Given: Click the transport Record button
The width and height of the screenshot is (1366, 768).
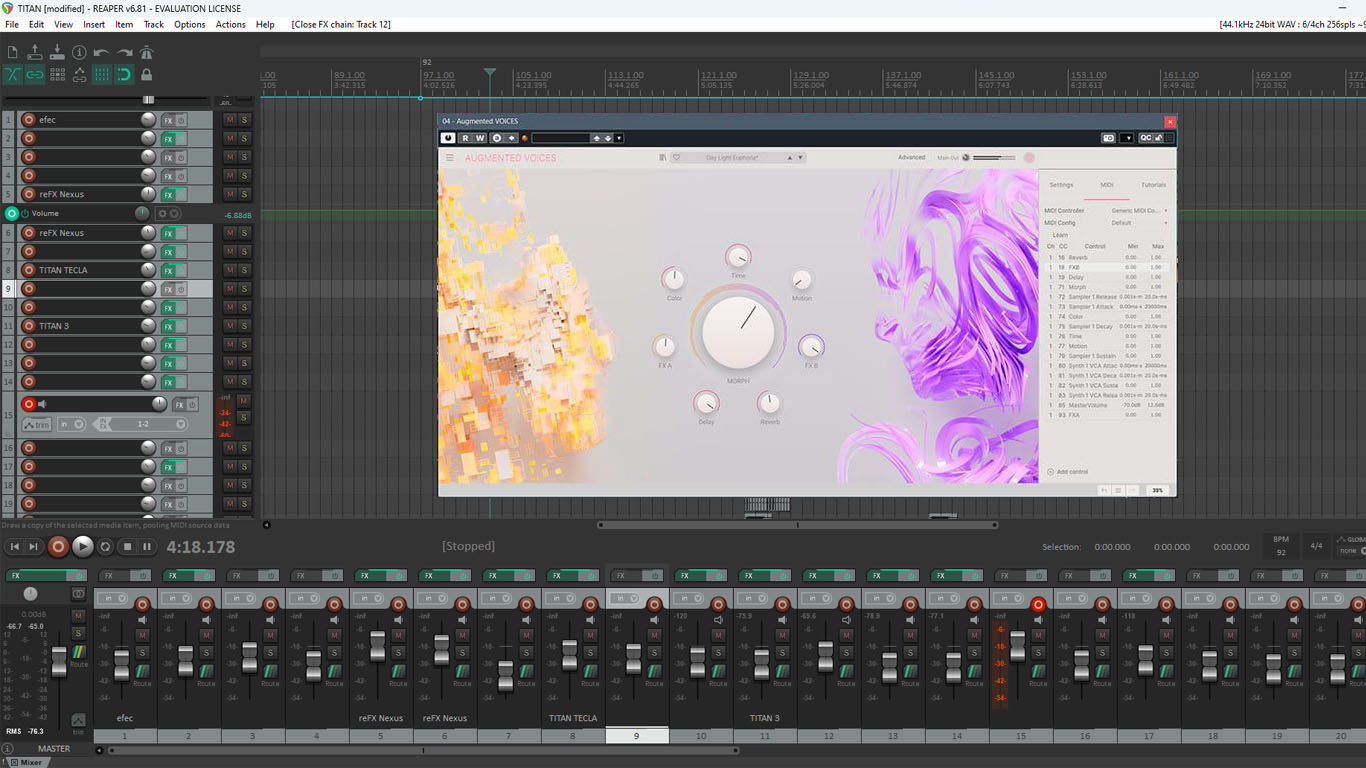Looking at the screenshot, I should pos(58,546).
